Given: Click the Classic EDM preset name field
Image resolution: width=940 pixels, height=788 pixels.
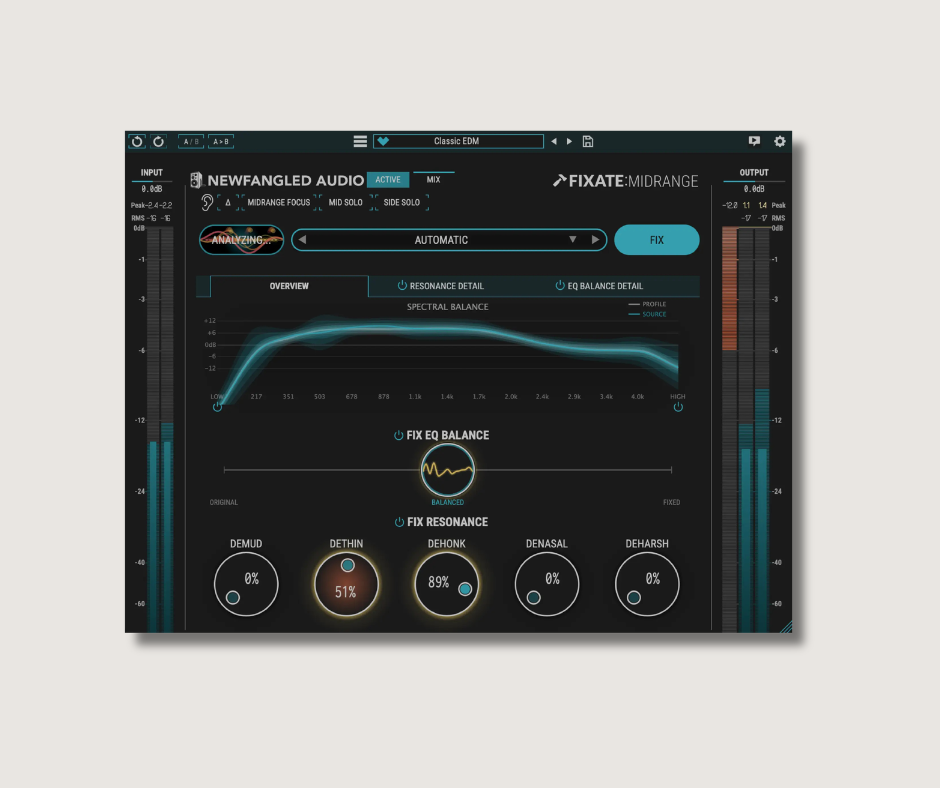Looking at the screenshot, I should (x=458, y=142).
